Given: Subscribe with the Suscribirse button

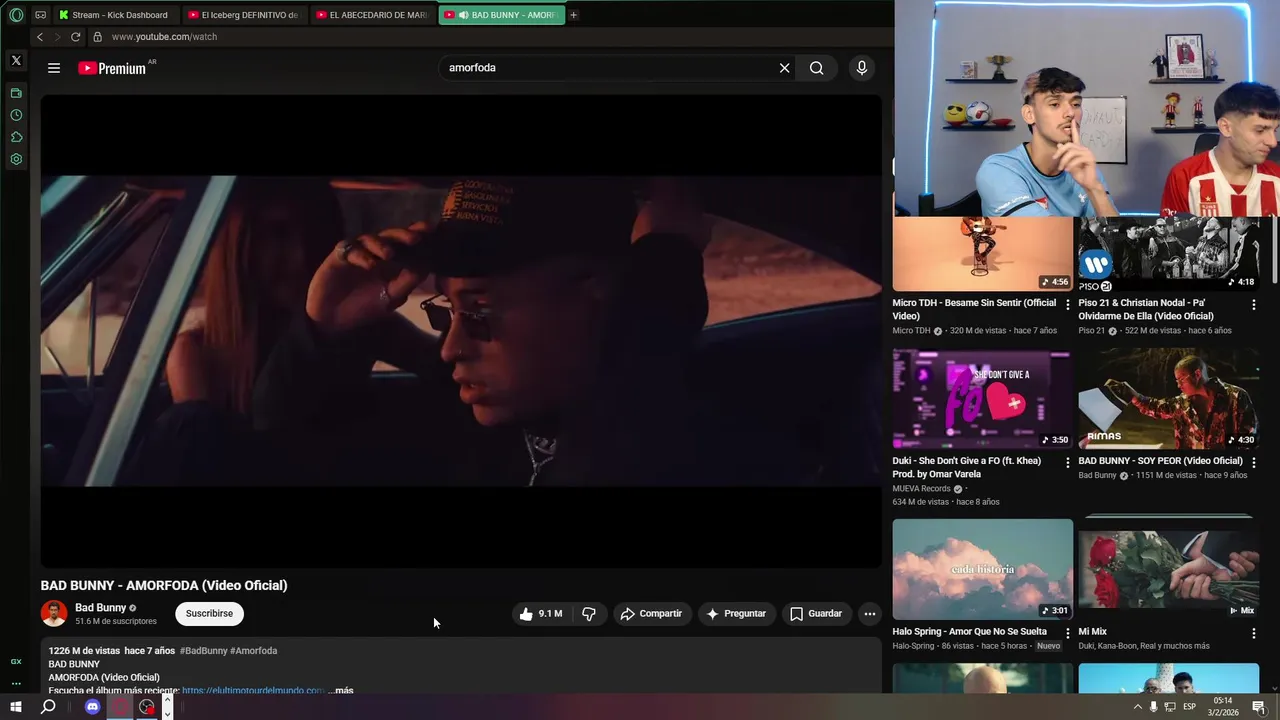Looking at the screenshot, I should tap(209, 613).
